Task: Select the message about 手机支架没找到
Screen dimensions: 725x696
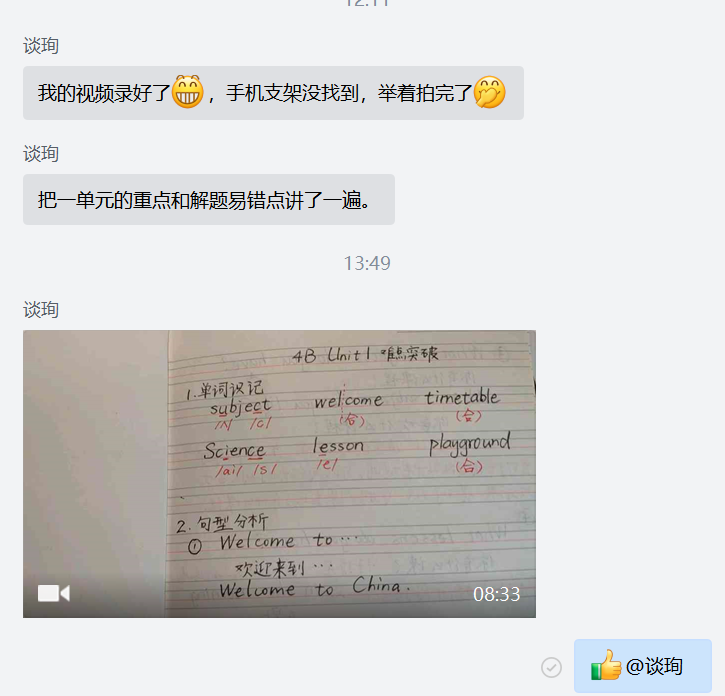Action: point(273,93)
